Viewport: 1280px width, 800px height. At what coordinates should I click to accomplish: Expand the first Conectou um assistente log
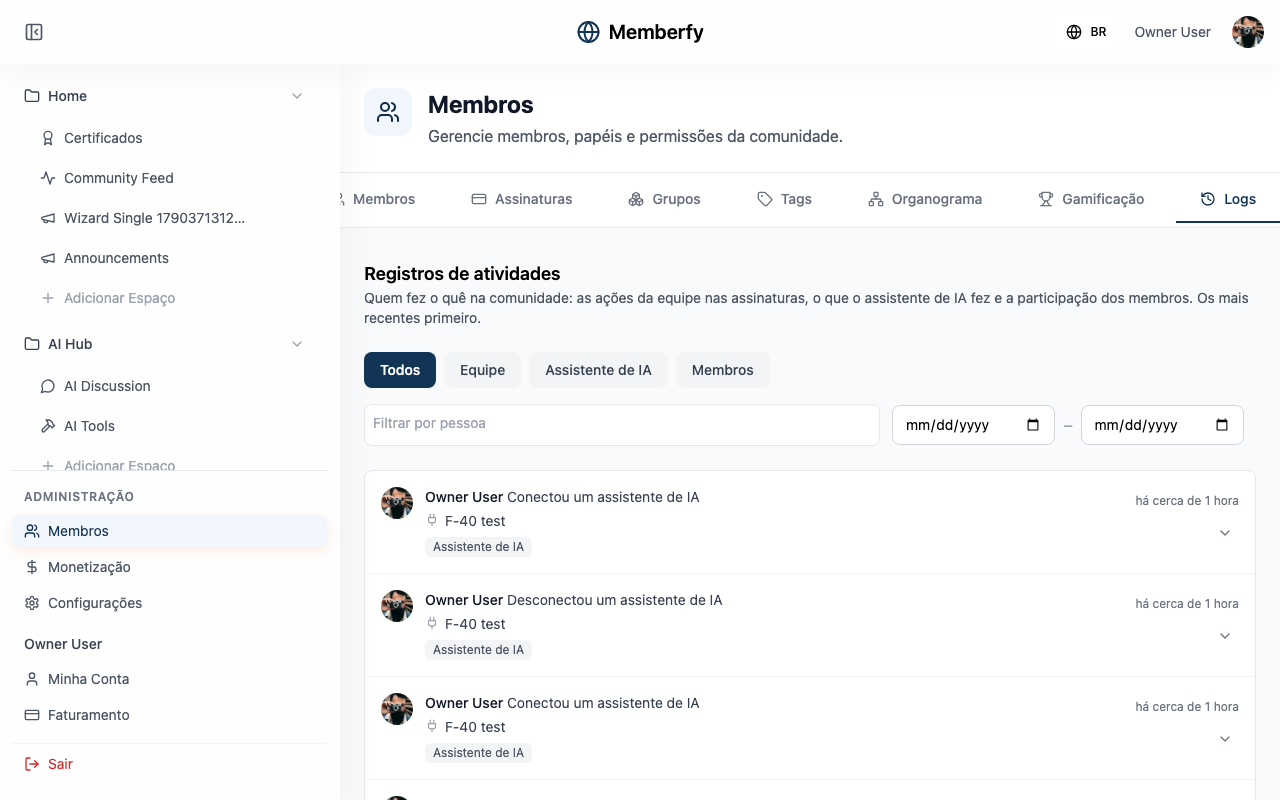(1225, 533)
